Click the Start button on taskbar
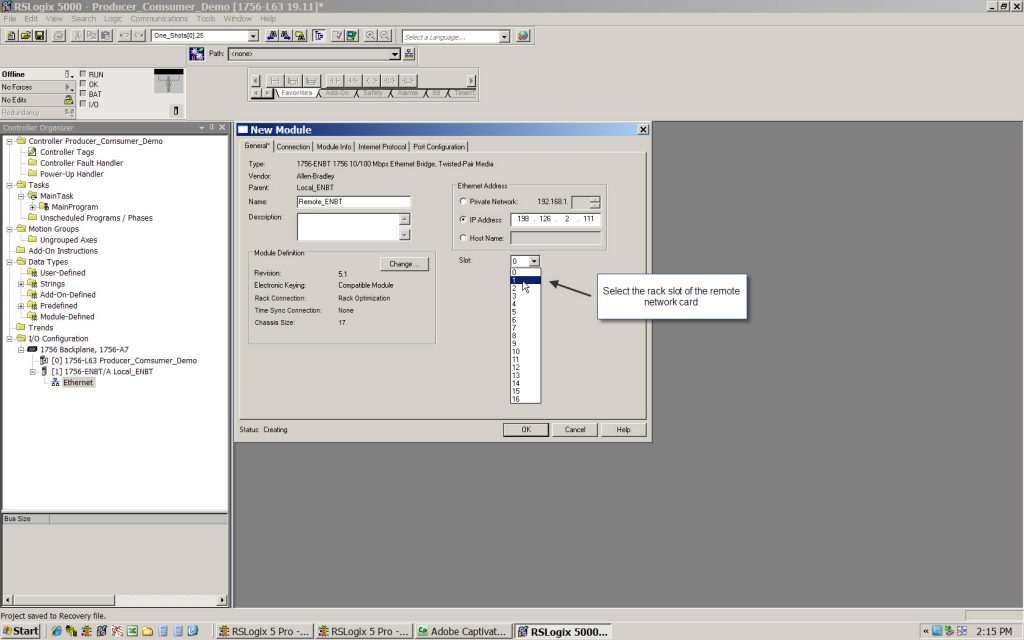This screenshot has height=640, width=1024. point(21,631)
